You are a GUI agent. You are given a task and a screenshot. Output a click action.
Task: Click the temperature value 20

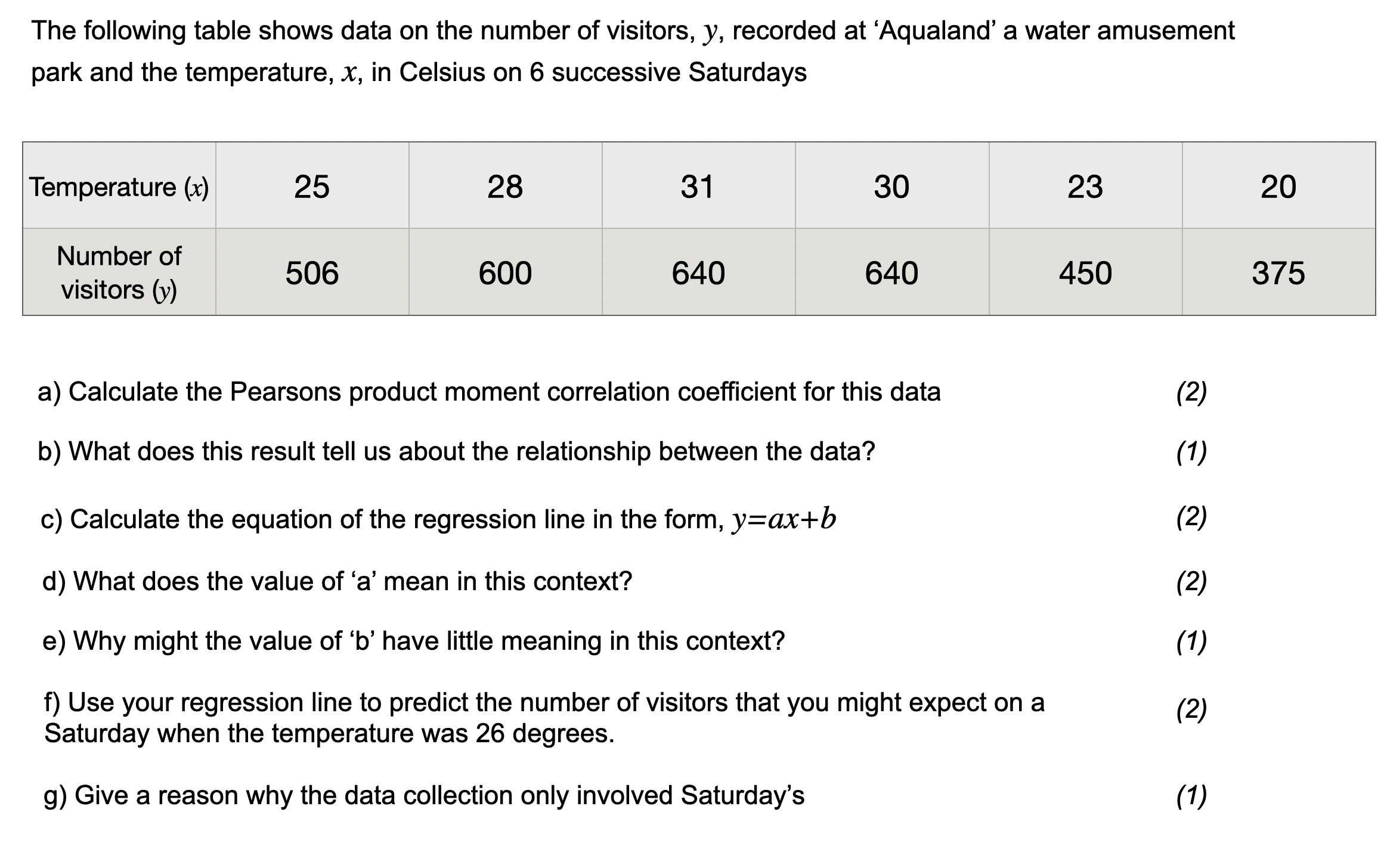1278,187
